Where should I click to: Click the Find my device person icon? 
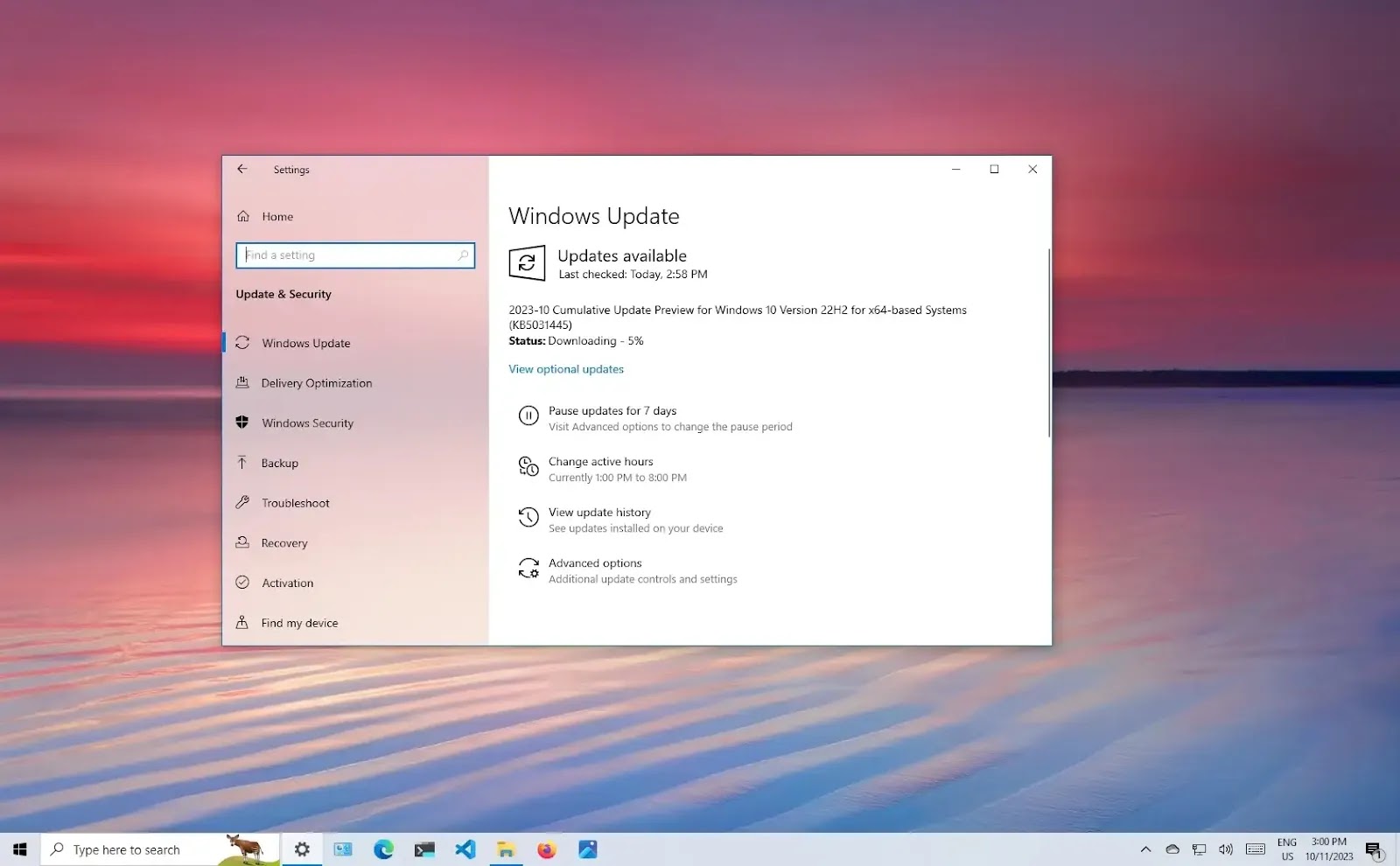pos(242,623)
